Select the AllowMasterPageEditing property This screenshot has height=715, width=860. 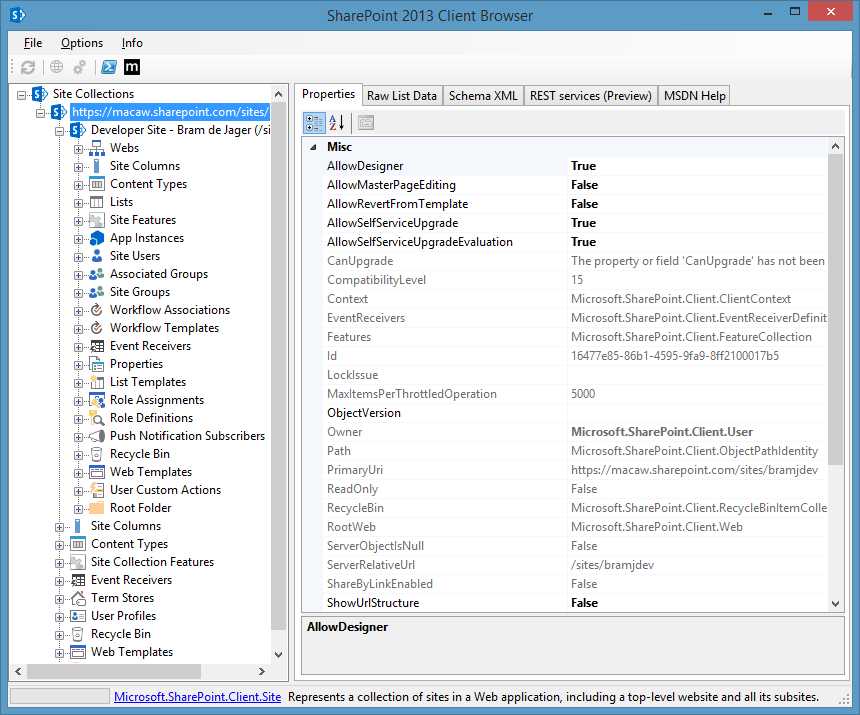[391, 185]
